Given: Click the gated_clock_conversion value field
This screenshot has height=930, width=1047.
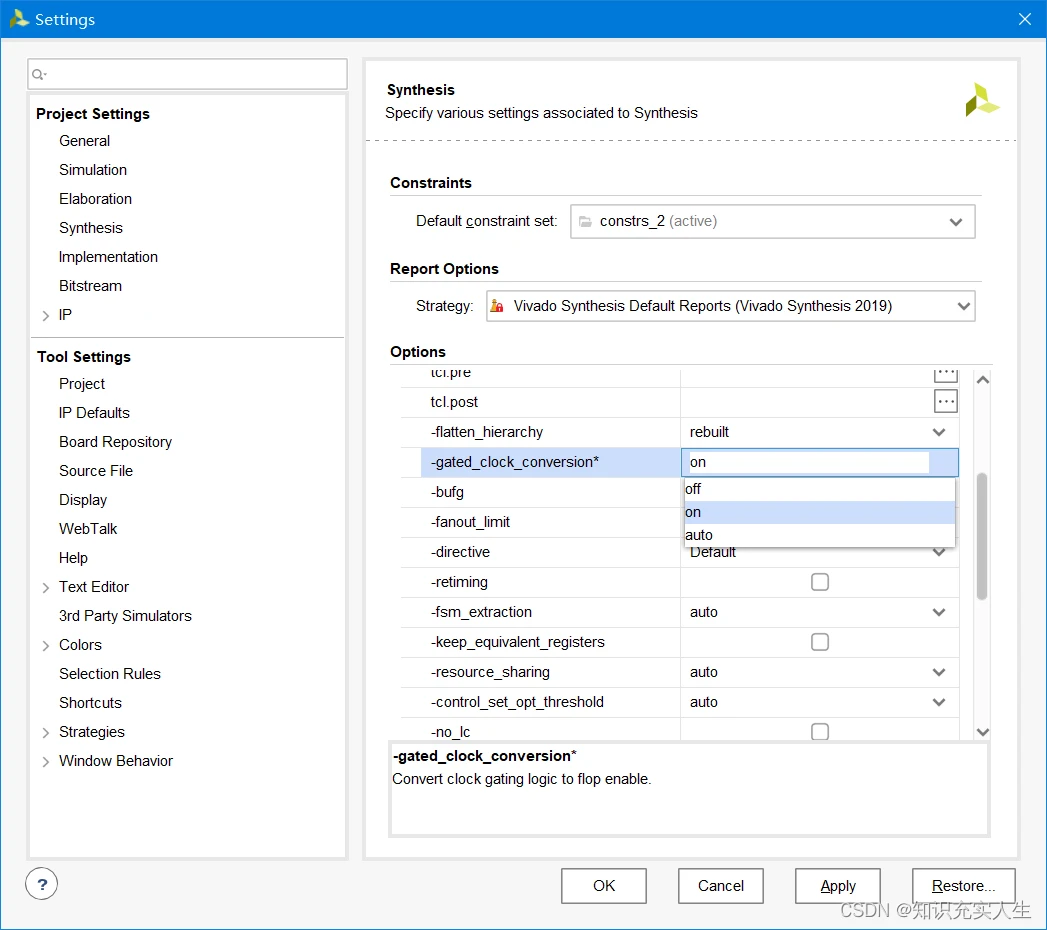Looking at the screenshot, I should click(819, 462).
